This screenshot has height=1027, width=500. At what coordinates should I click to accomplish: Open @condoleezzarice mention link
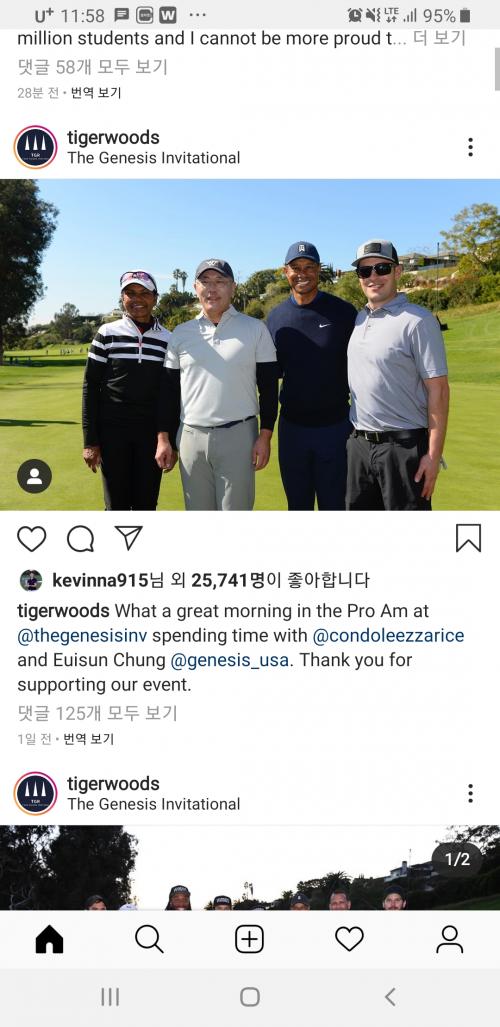[x=388, y=635]
